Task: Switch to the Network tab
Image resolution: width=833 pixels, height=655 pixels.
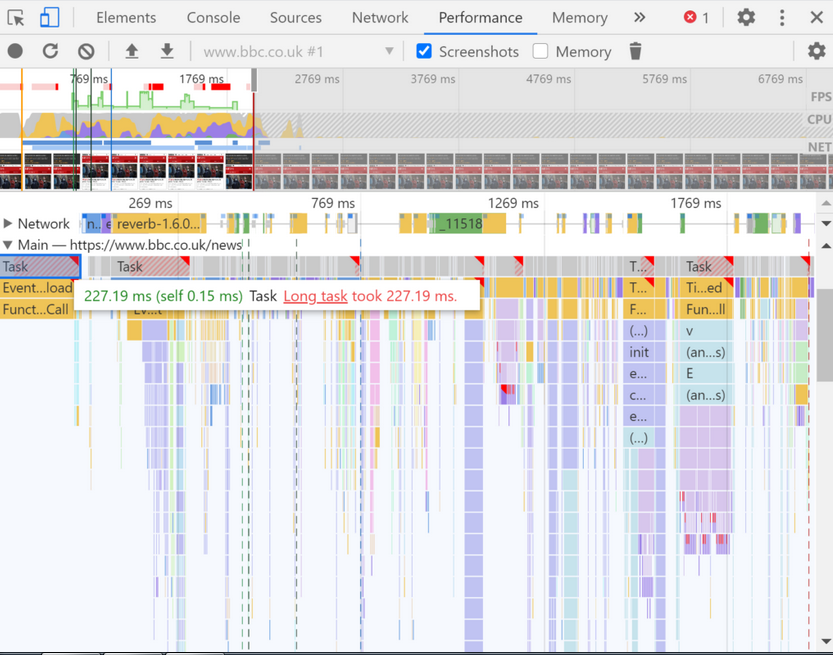Action: 380,18
